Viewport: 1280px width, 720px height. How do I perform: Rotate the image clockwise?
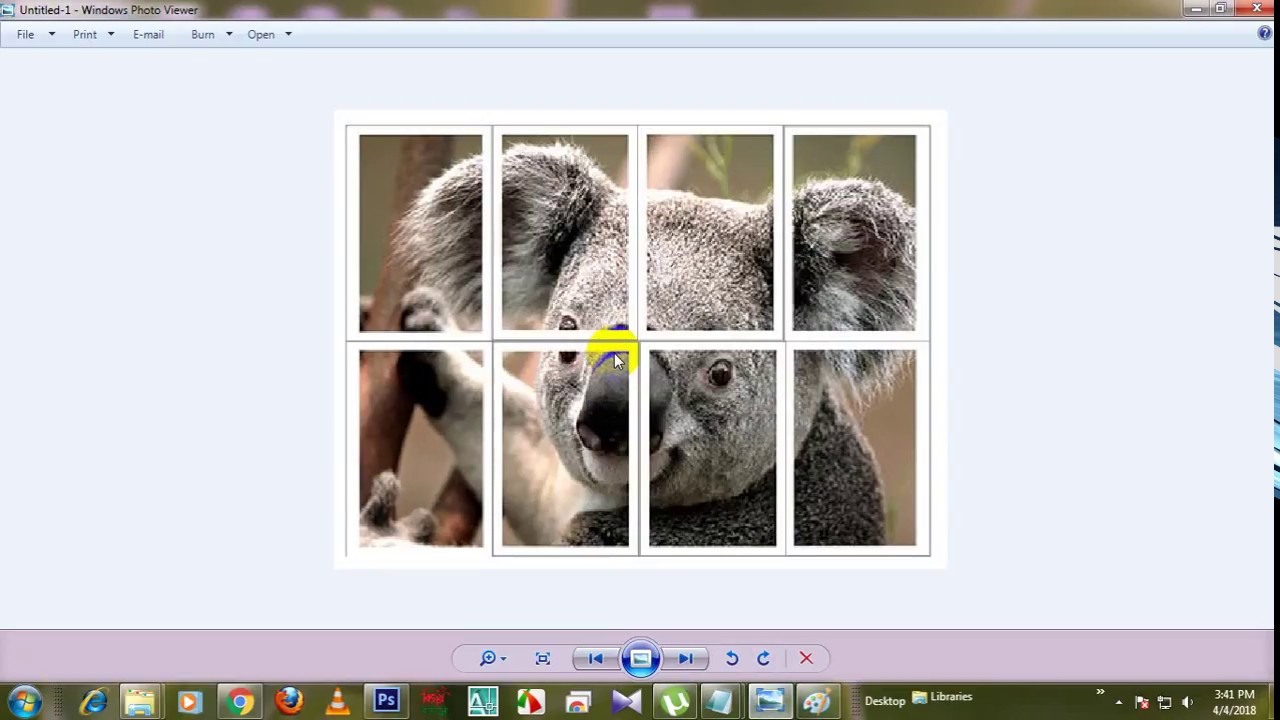tap(764, 658)
